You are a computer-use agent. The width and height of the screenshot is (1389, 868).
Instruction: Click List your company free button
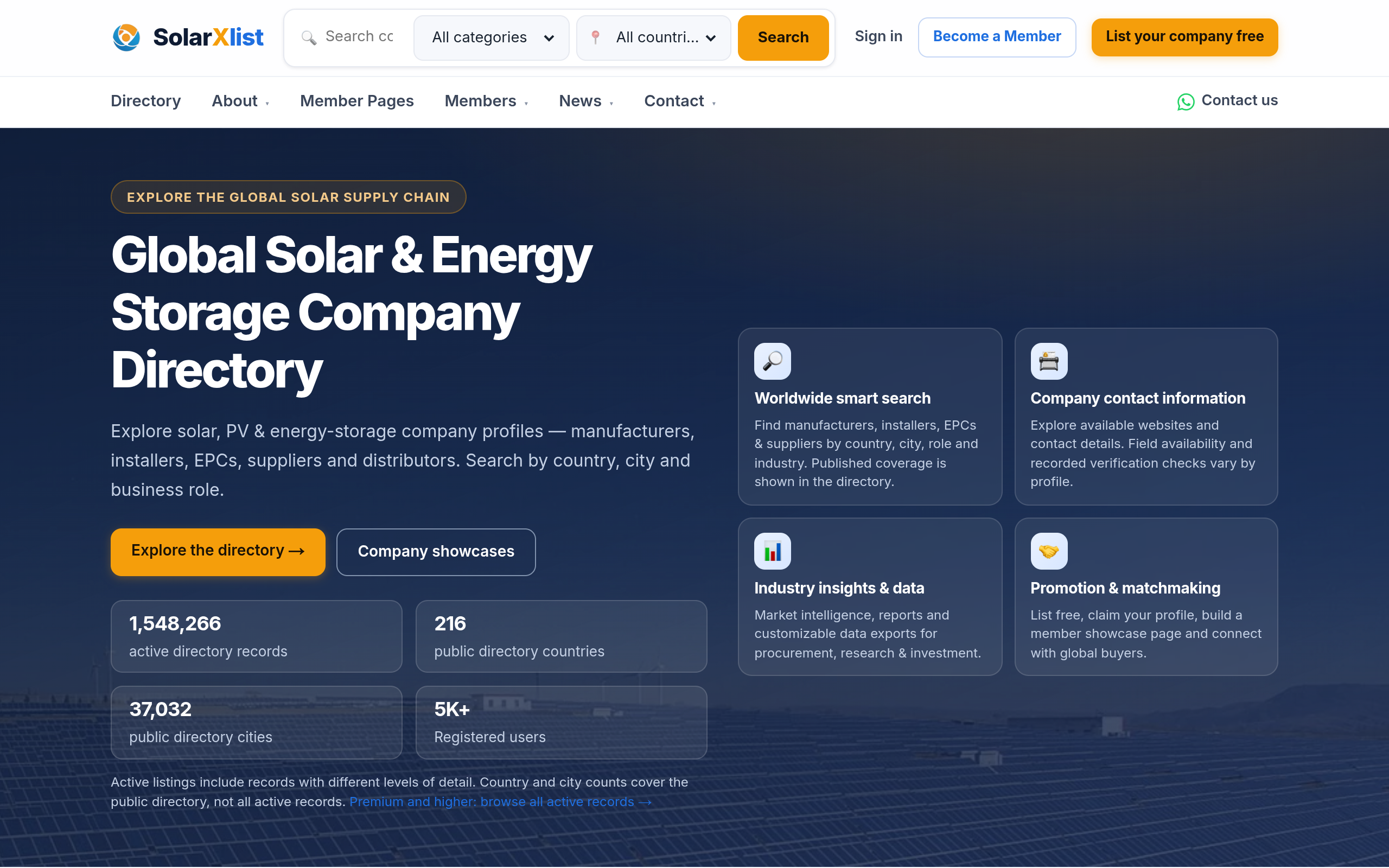tap(1184, 37)
